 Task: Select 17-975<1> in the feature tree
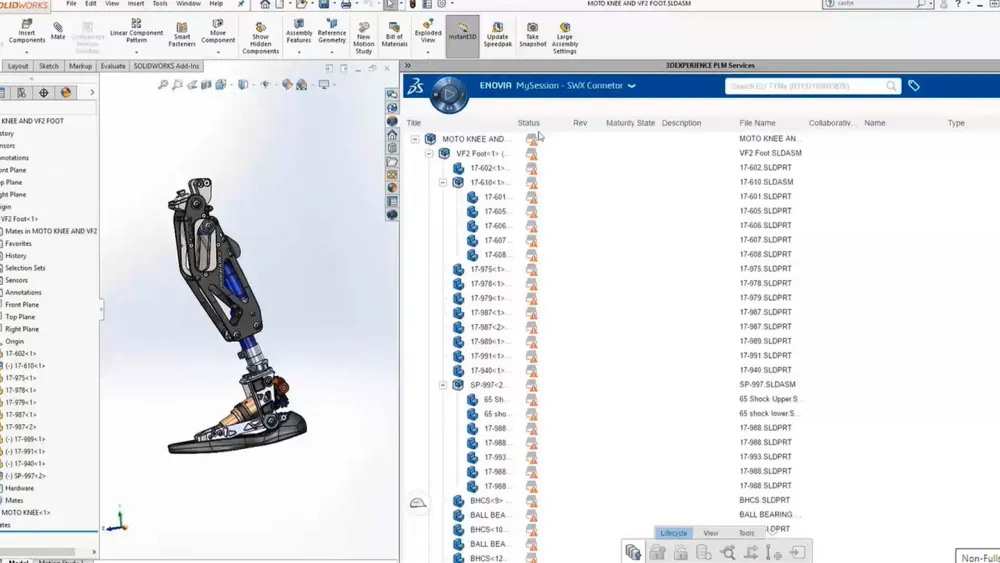click(x=20, y=378)
